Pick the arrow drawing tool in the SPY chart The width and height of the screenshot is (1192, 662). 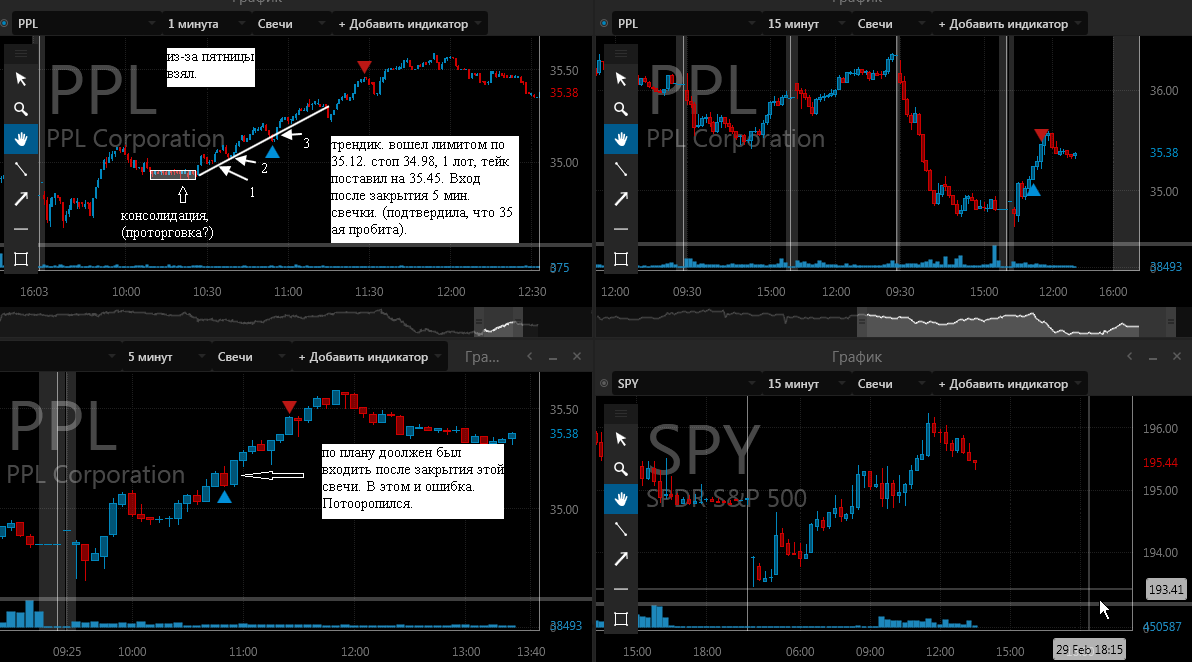click(x=620, y=559)
